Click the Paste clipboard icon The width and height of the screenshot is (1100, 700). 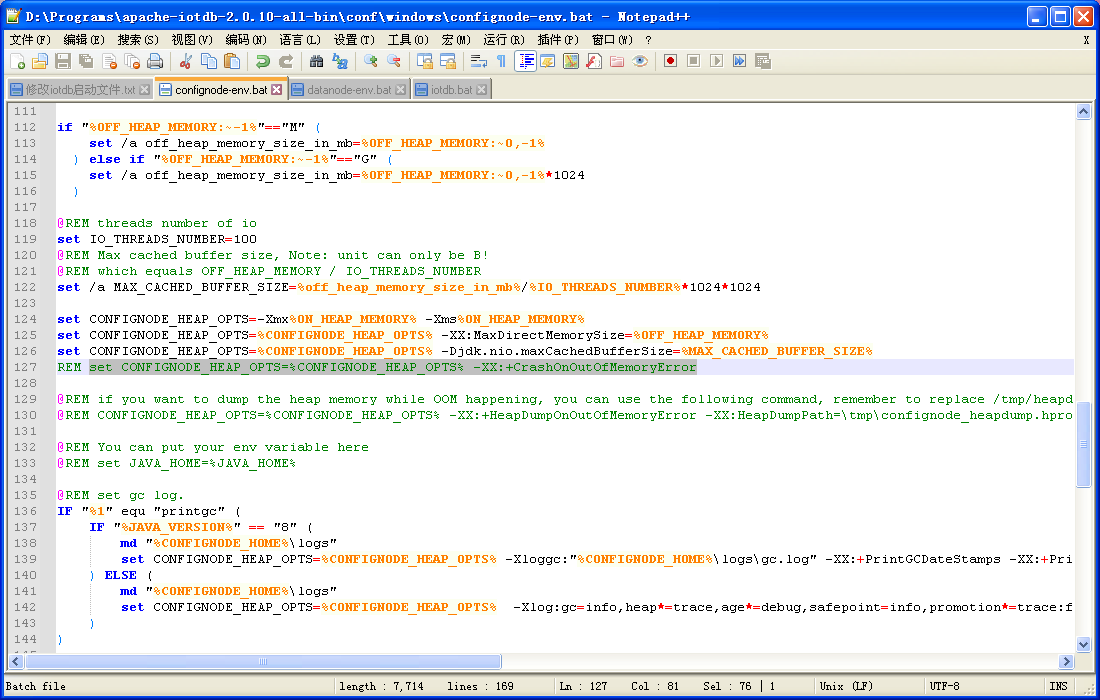coord(232,62)
